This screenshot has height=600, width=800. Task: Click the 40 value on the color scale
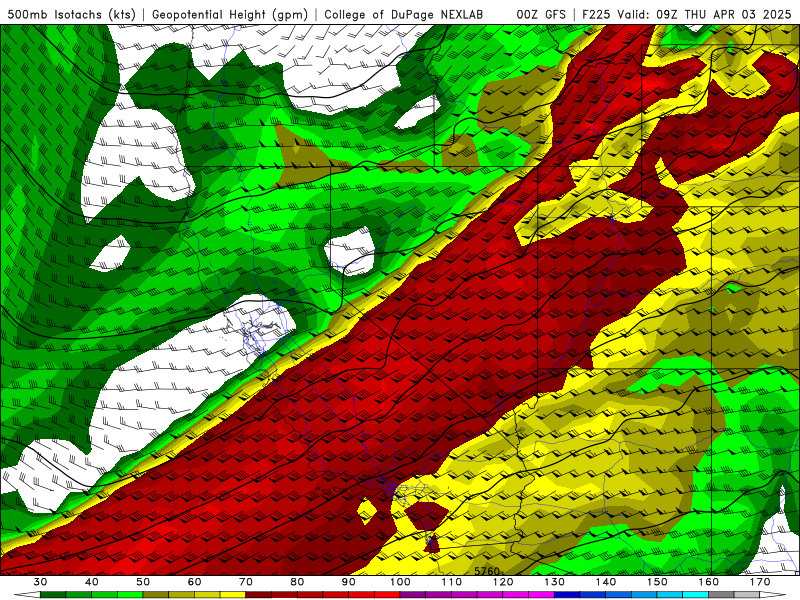click(x=92, y=582)
